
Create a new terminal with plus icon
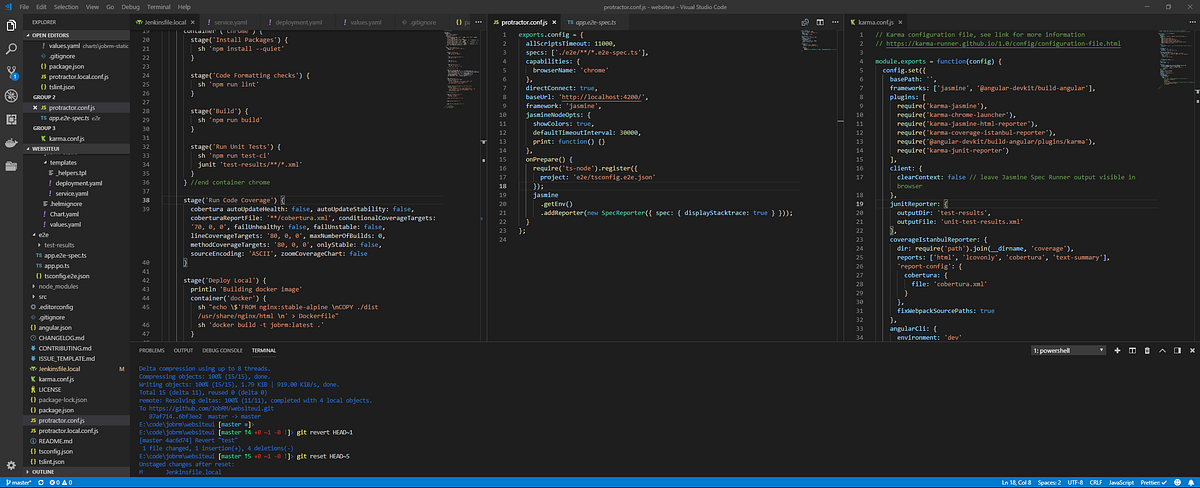(x=1117, y=351)
